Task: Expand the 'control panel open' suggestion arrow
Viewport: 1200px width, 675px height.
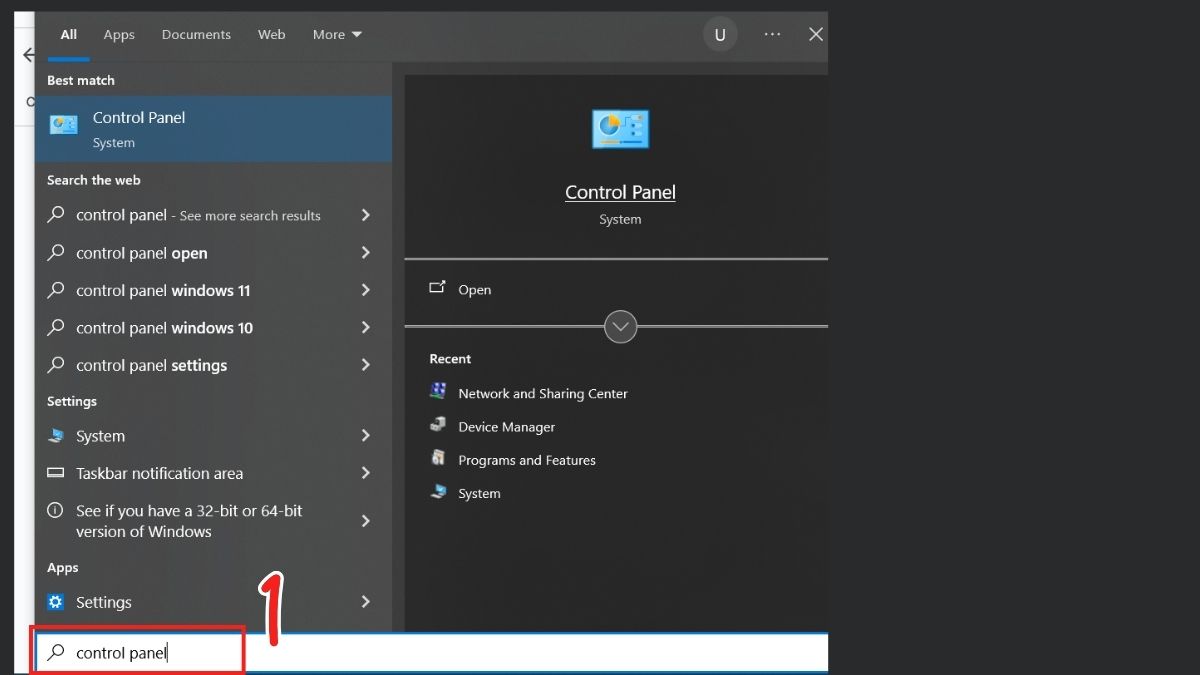Action: [365, 253]
